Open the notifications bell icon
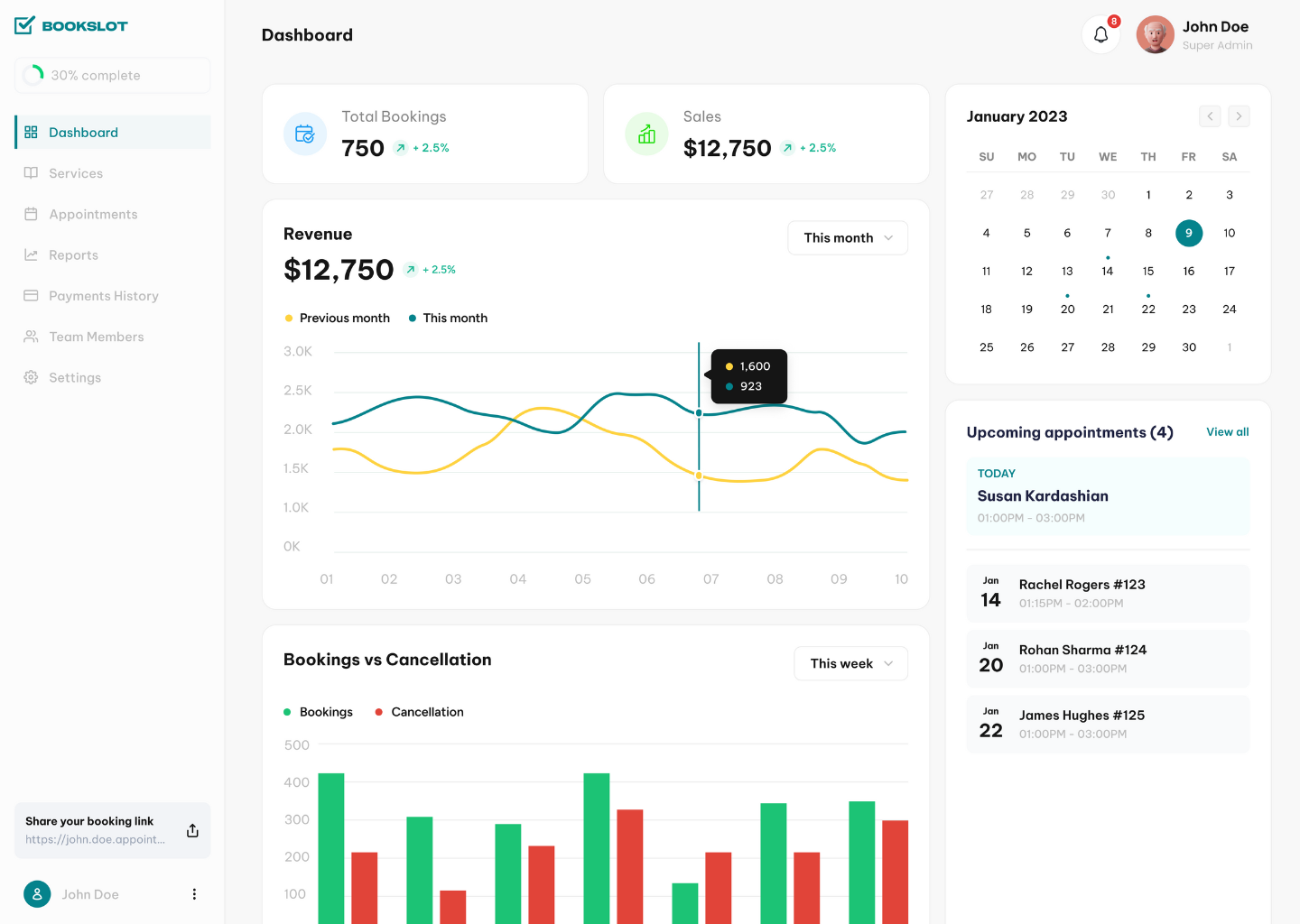This screenshot has height=924, width=1300. [1100, 35]
